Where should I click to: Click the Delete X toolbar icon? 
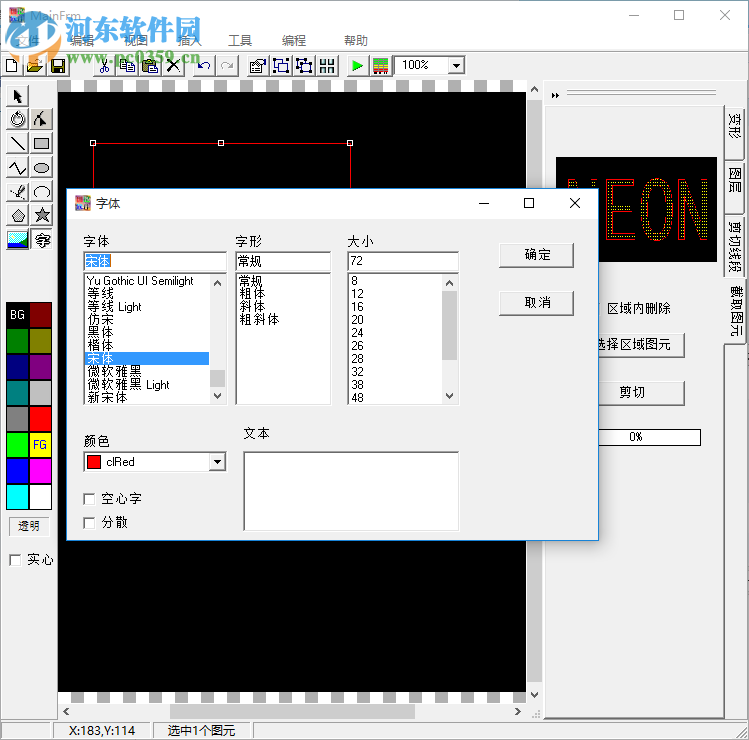pos(173,65)
